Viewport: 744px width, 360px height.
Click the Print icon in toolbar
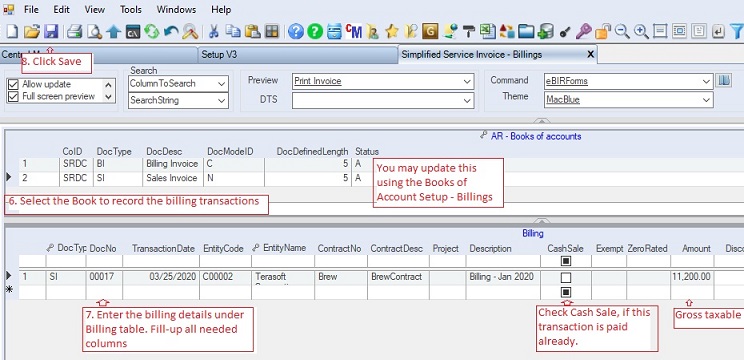[x=74, y=32]
